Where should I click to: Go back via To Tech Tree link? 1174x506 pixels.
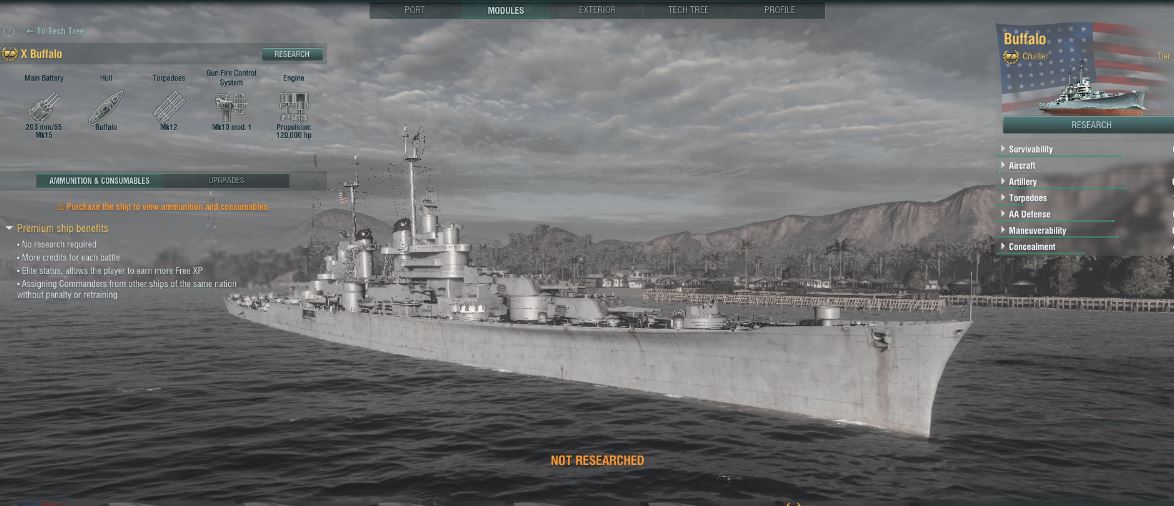pos(55,31)
